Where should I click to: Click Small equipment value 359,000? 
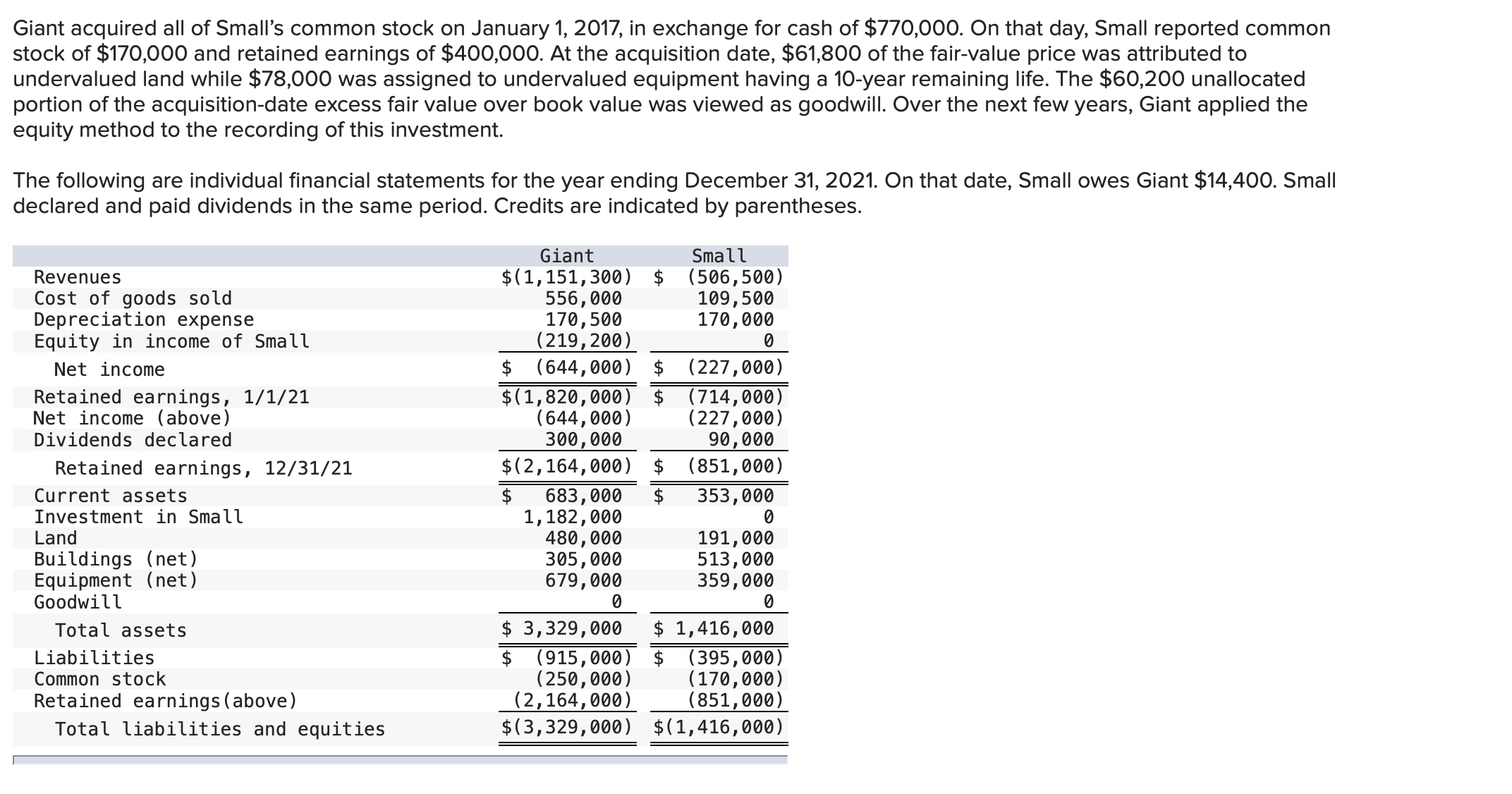[x=736, y=580]
